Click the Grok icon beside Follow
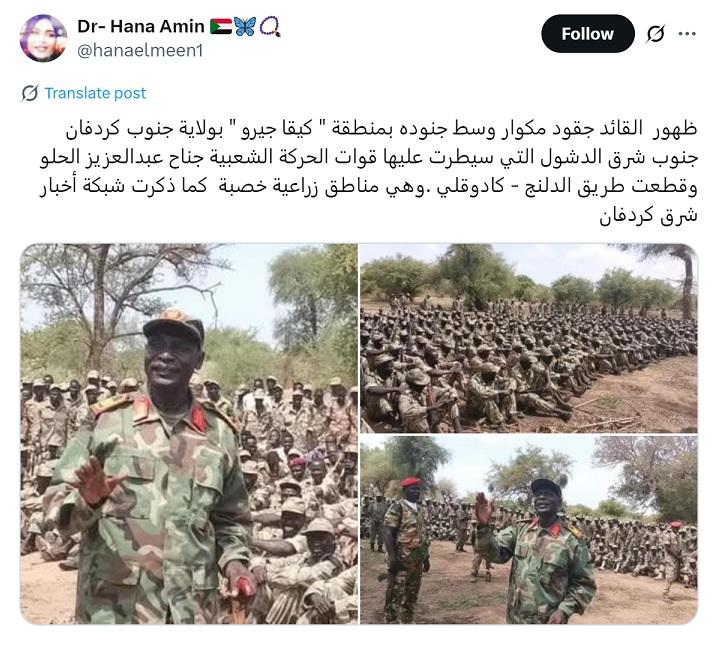This screenshot has height=645, width=717. tap(656, 33)
